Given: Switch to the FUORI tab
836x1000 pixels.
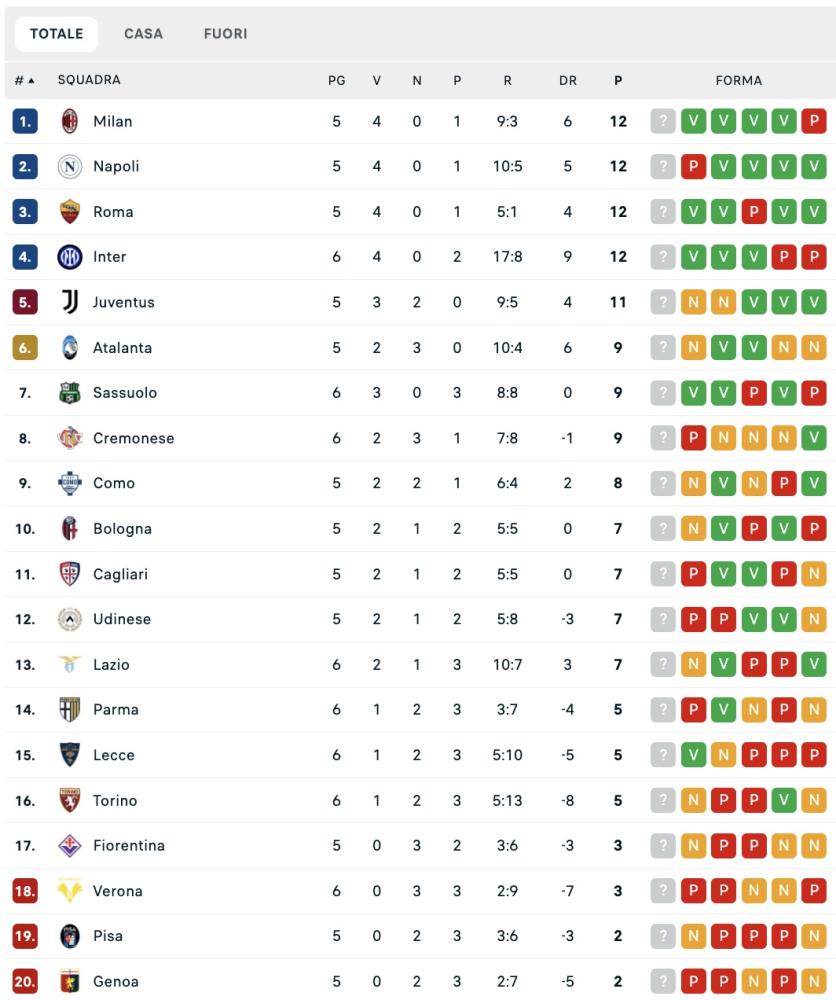Looking at the screenshot, I should pos(225,34).
